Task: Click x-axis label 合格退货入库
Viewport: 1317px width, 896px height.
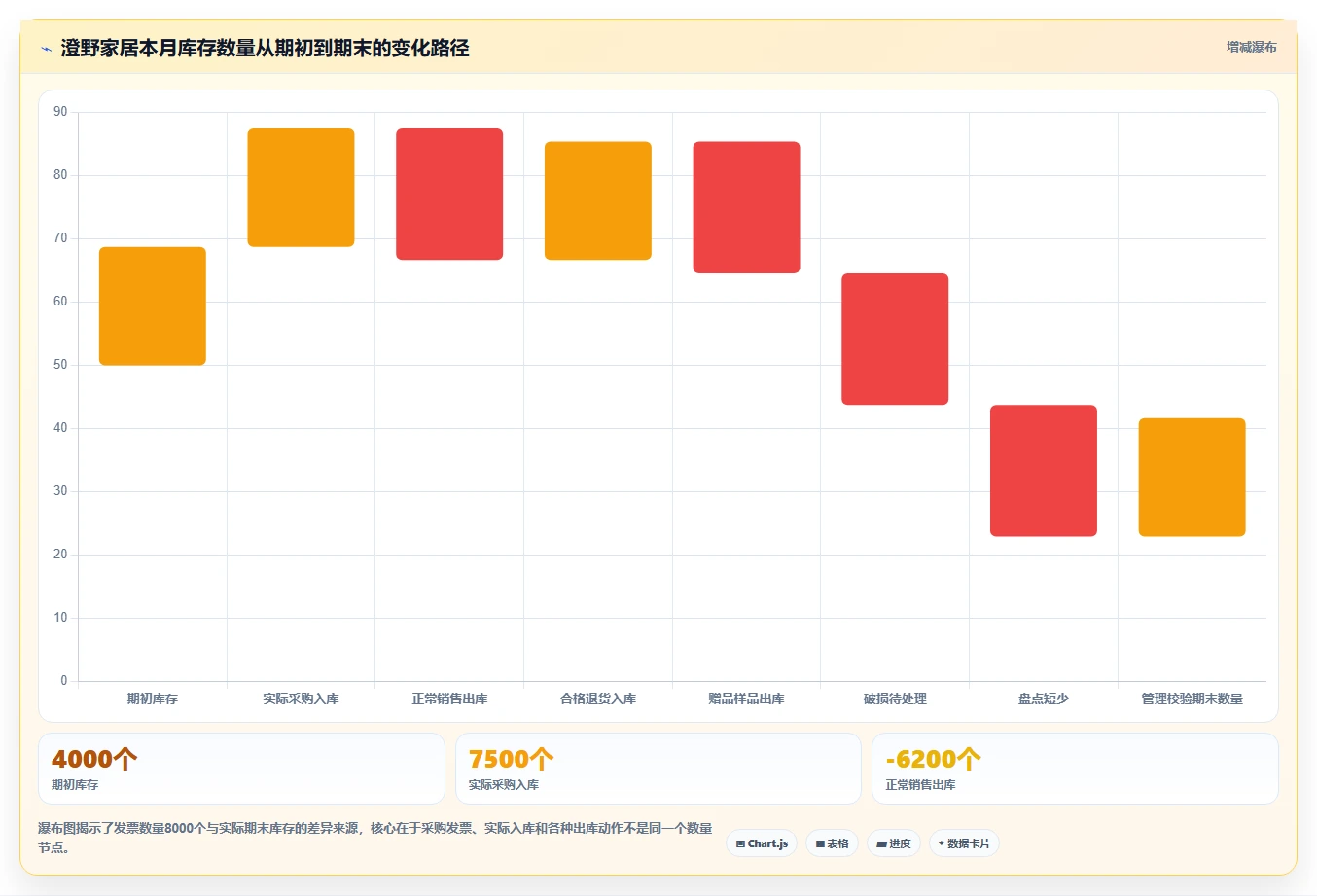Action: click(598, 699)
